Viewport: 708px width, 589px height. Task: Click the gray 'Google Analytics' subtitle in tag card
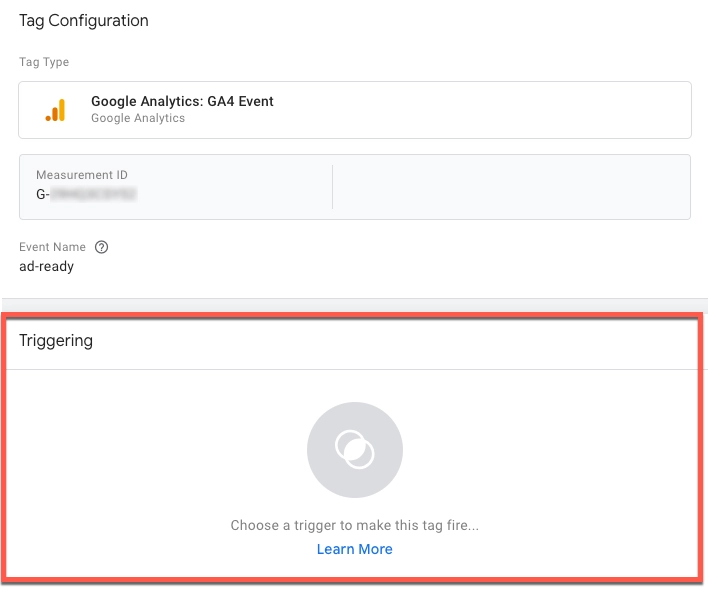138,118
